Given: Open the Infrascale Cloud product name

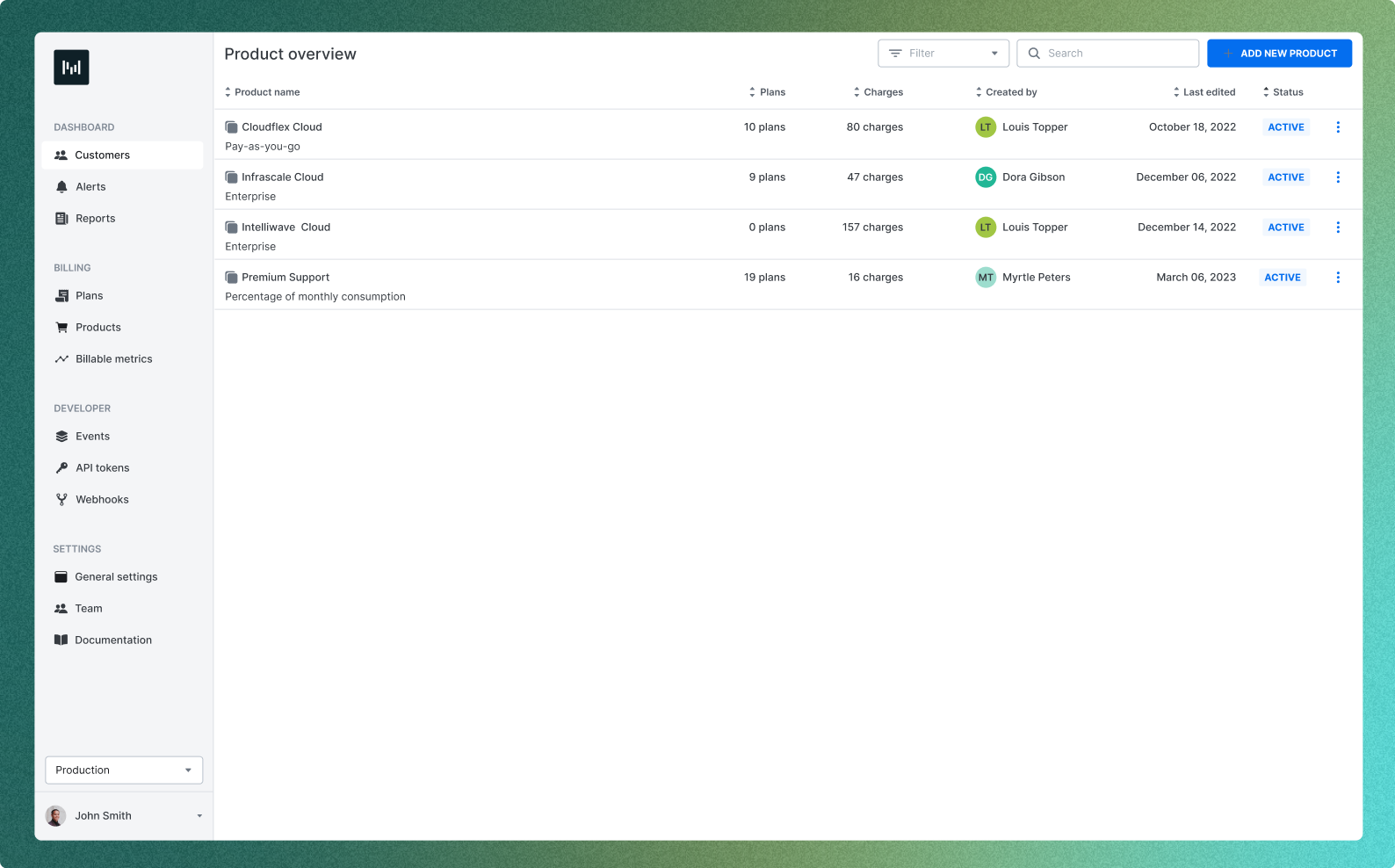Looking at the screenshot, I should (x=283, y=177).
